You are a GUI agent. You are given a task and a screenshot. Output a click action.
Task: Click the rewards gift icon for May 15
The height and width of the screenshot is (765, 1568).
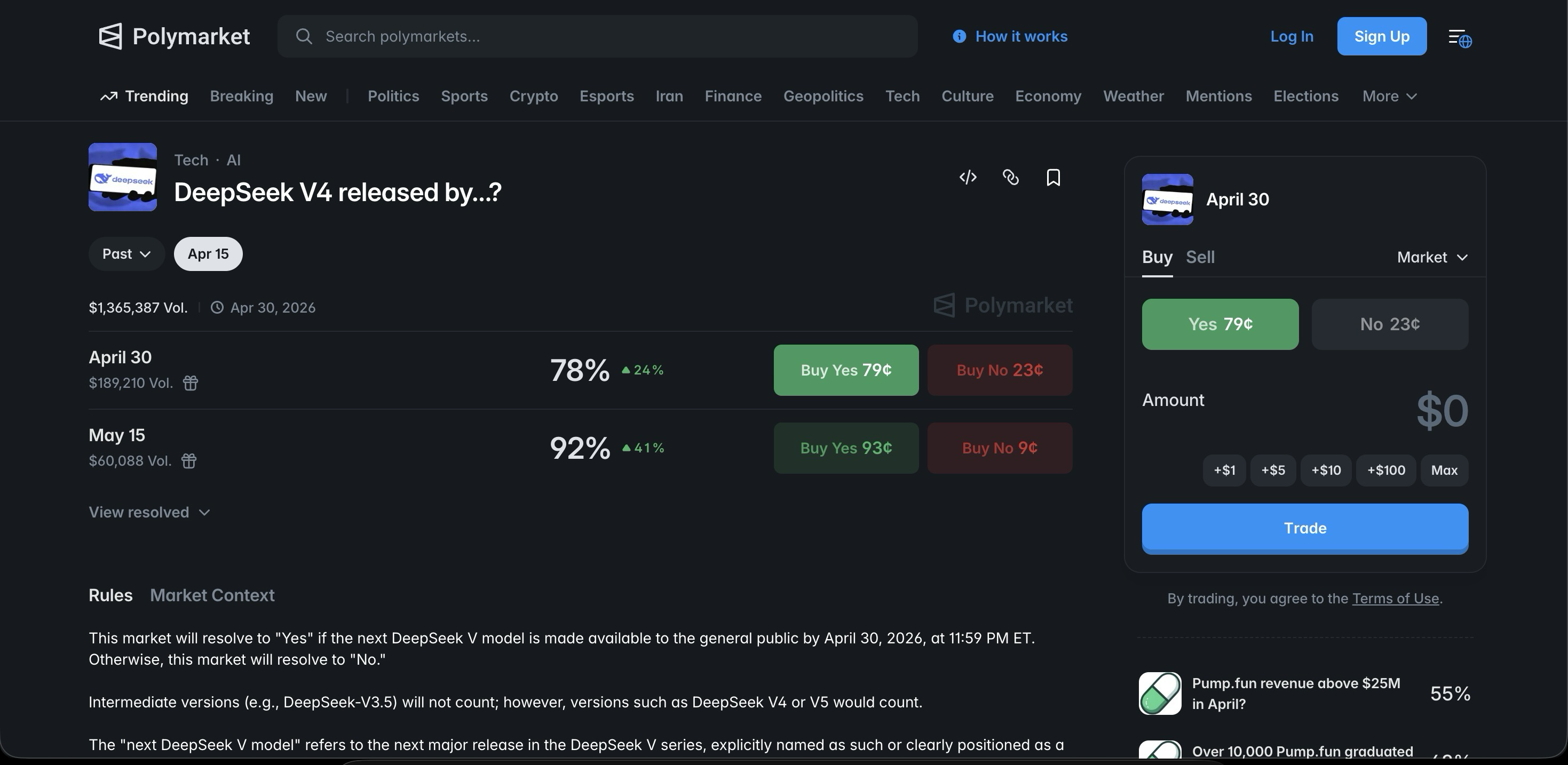click(x=189, y=461)
